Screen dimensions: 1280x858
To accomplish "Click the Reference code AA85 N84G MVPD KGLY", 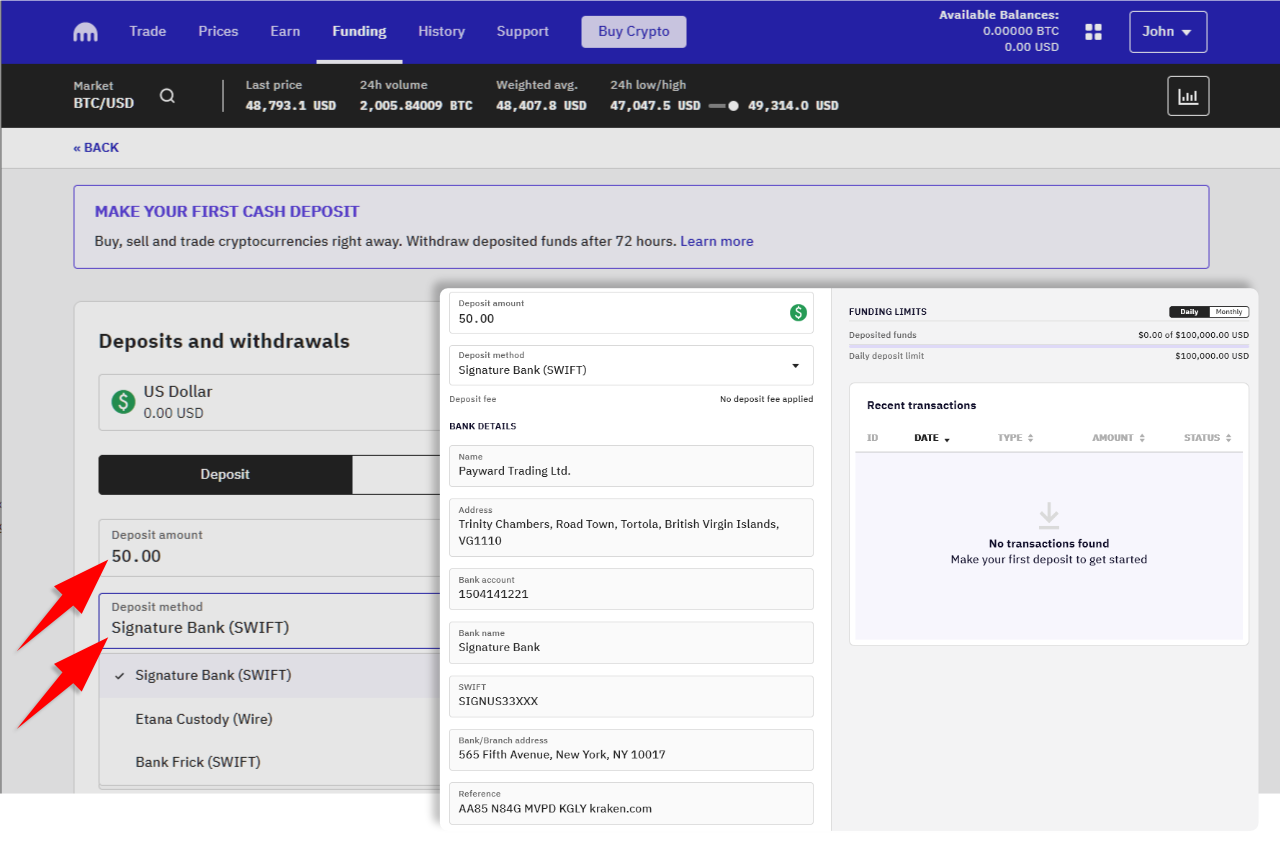I will [631, 803].
